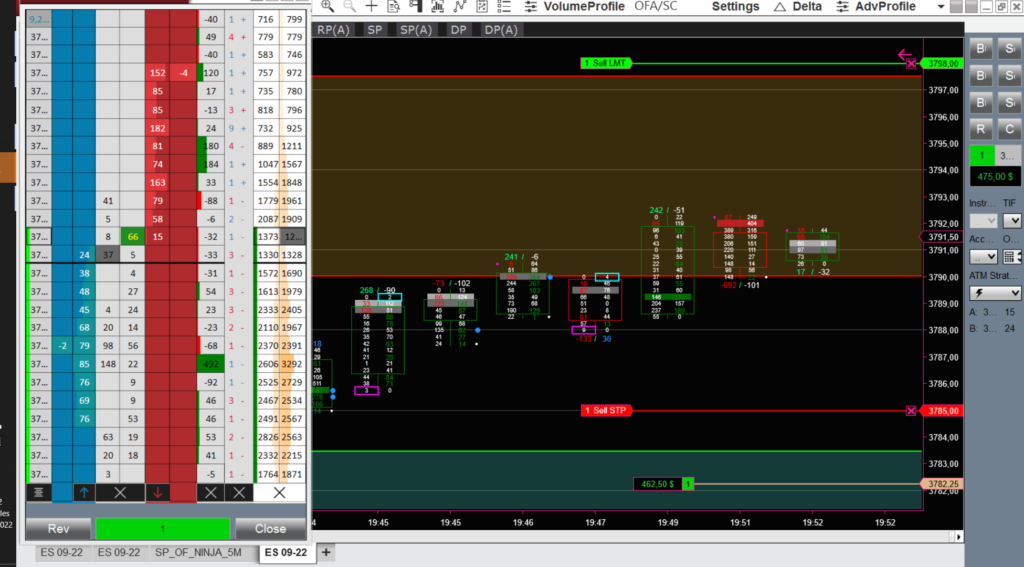Switch to the DP(A) tab
Image resolution: width=1024 pixels, height=567 pixels.
click(x=501, y=30)
